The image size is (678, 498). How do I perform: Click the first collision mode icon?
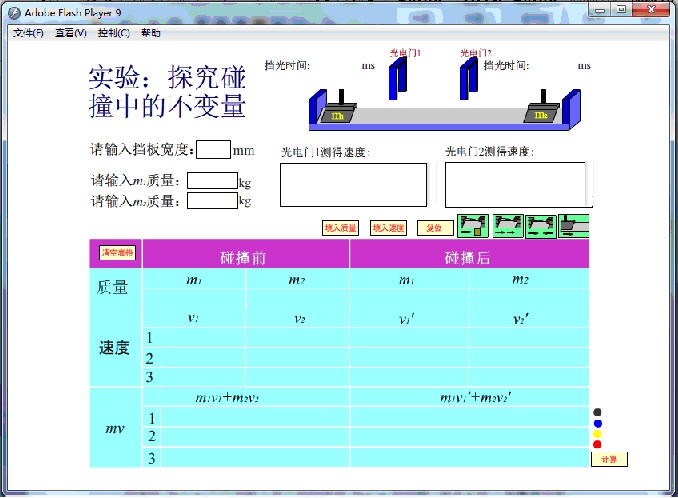point(472,226)
